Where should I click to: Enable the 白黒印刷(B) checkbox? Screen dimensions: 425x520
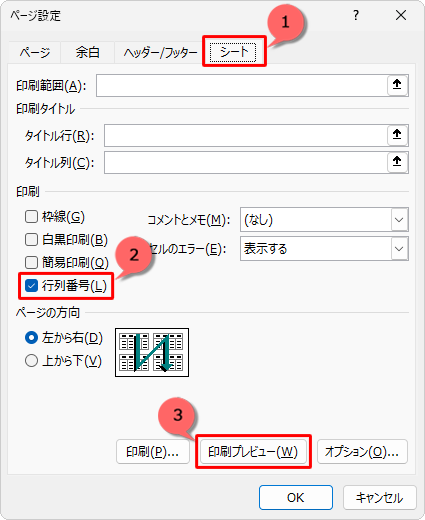[x=31, y=239]
